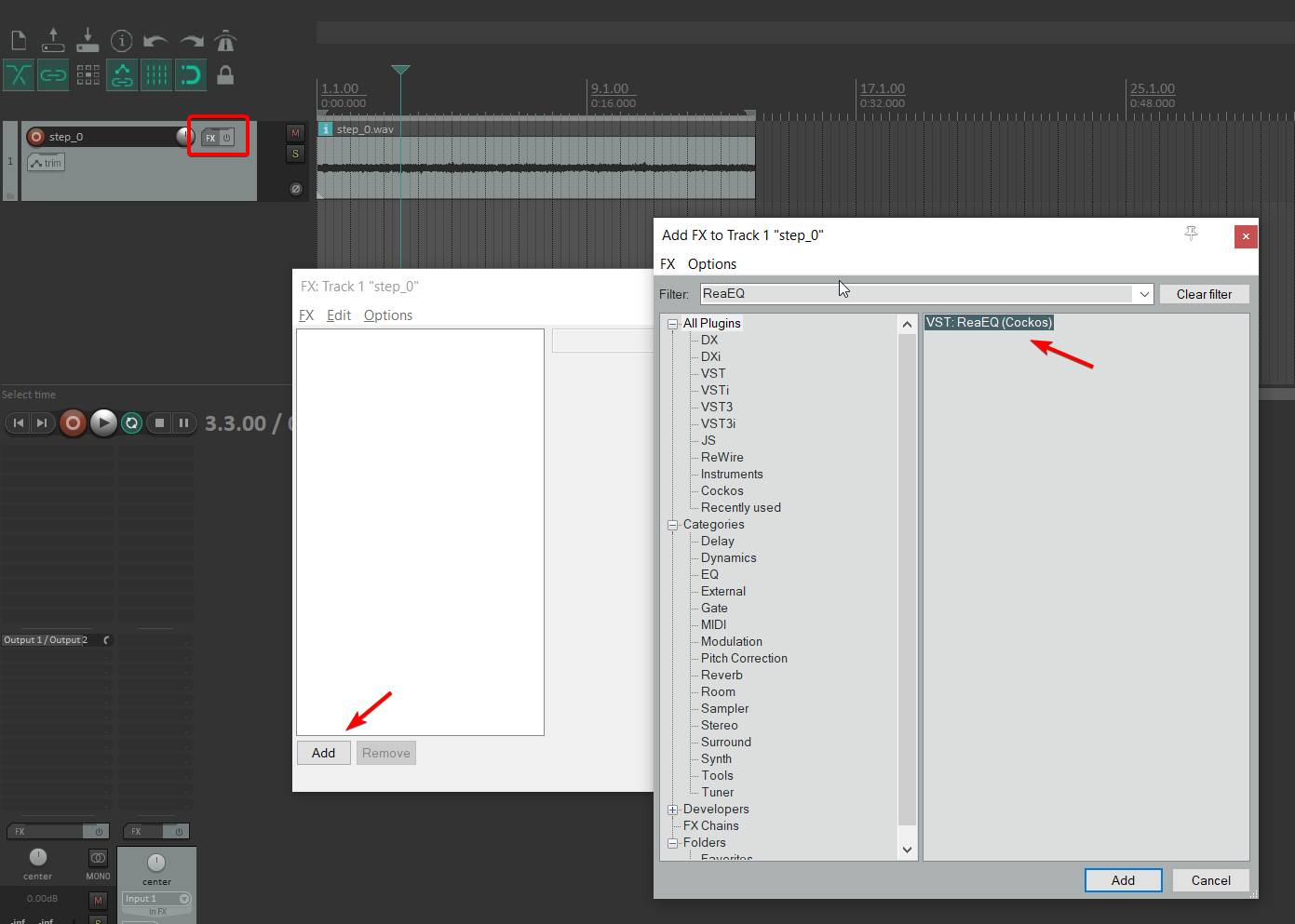
Task: Solo track step_0 with the S button
Action: click(x=295, y=154)
